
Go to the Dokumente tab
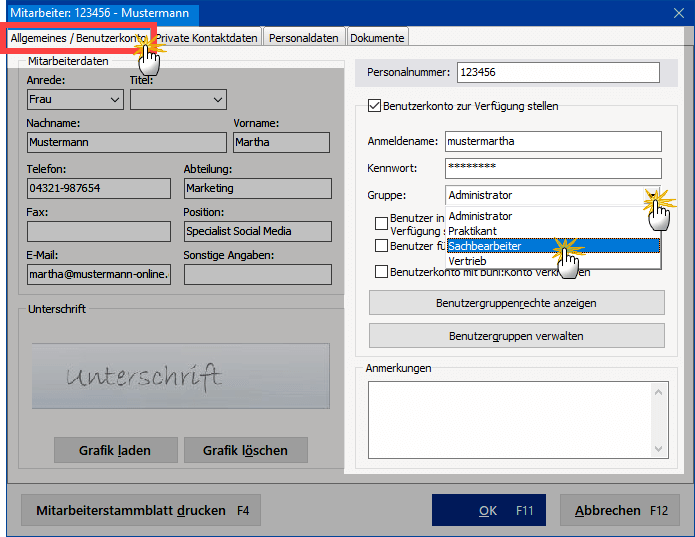click(x=378, y=38)
